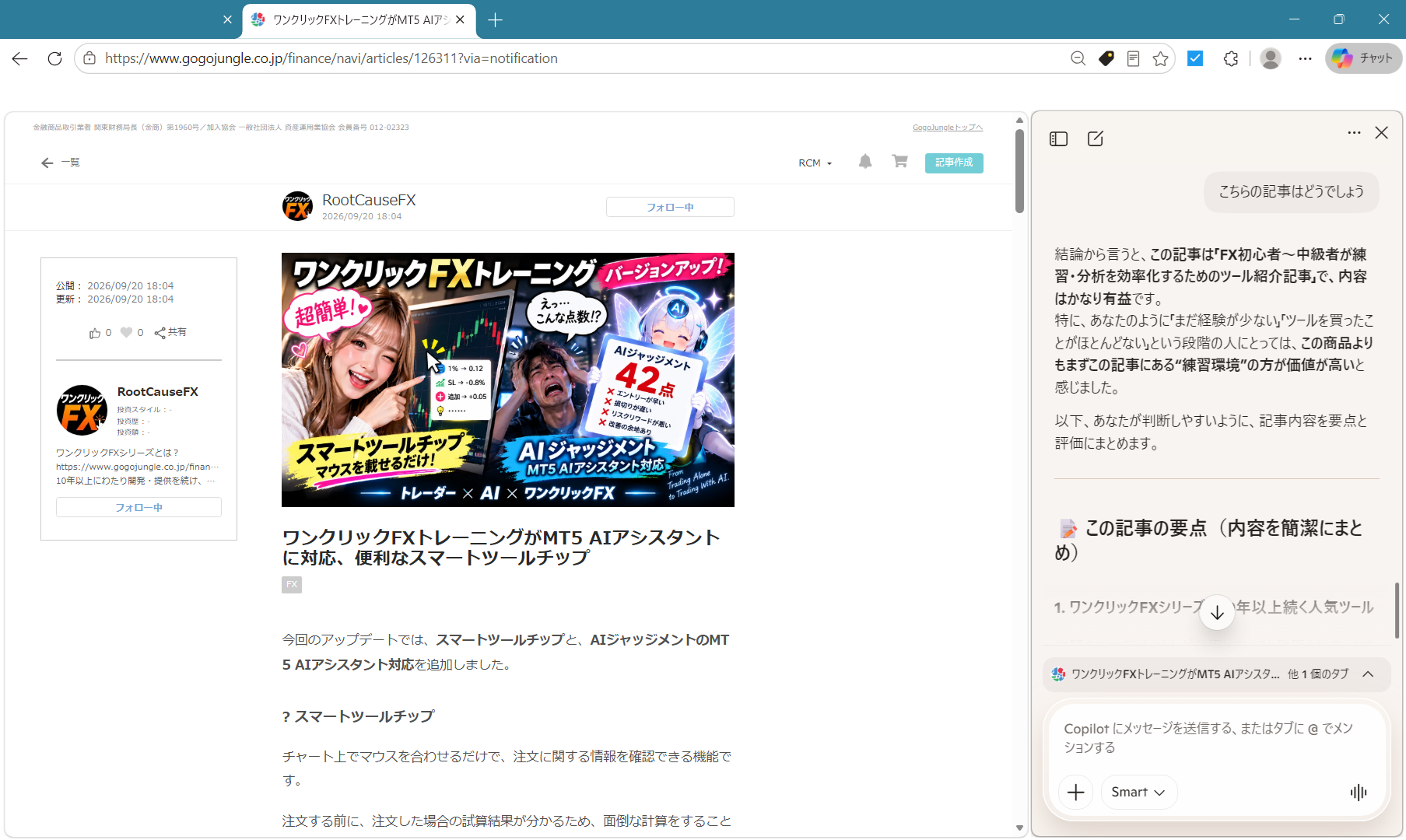This screenshot has width=1406, height=840.
Task: Click the blue checkmark extension icon
Action: click(x=1195, y=58)
